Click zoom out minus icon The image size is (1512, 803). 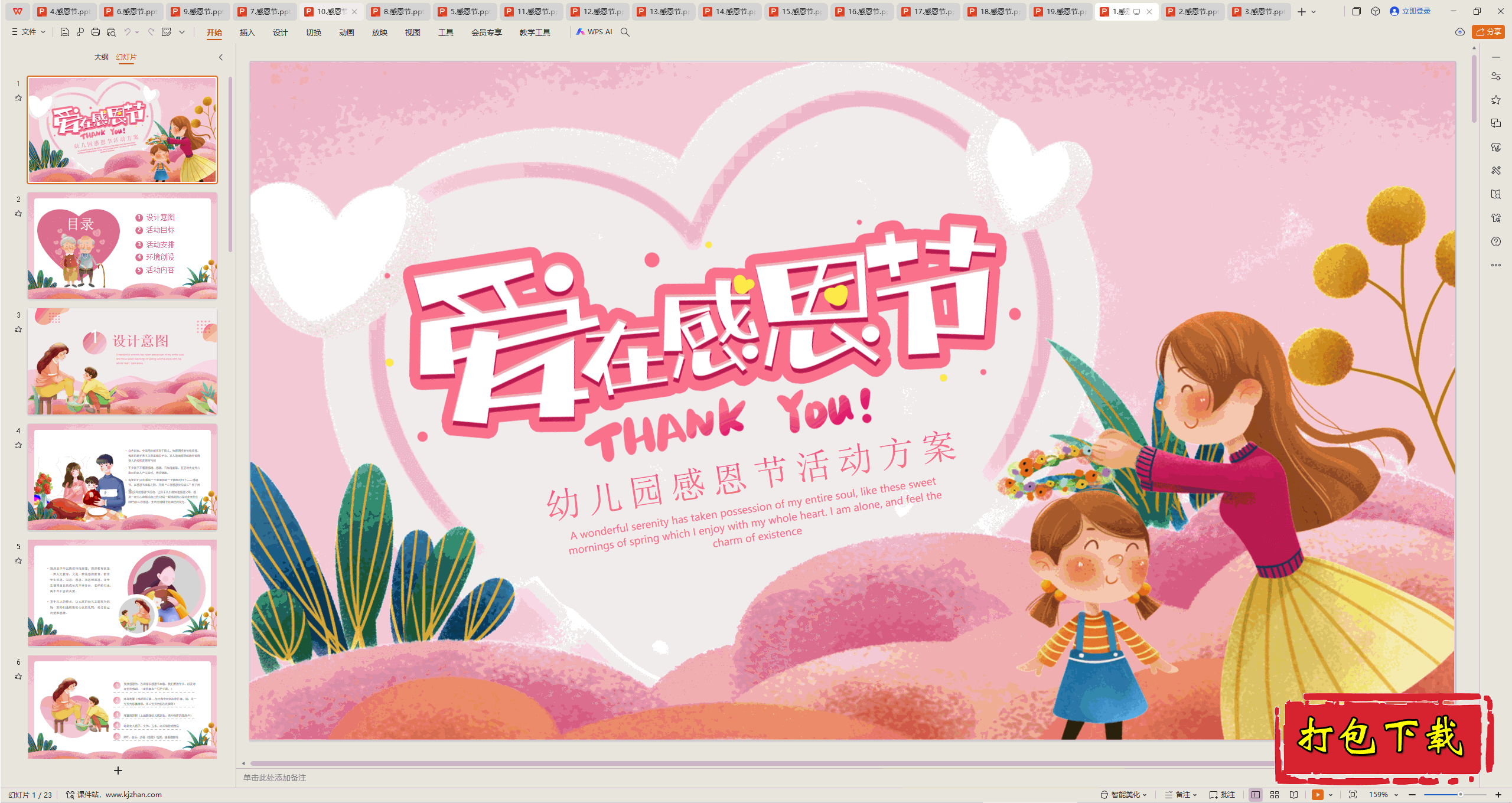coord(1412,795)
